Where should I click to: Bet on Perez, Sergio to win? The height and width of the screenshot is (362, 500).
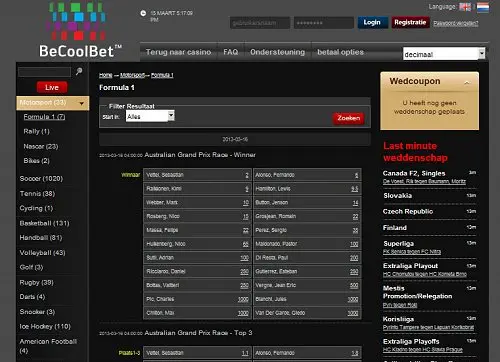point(307,230)
